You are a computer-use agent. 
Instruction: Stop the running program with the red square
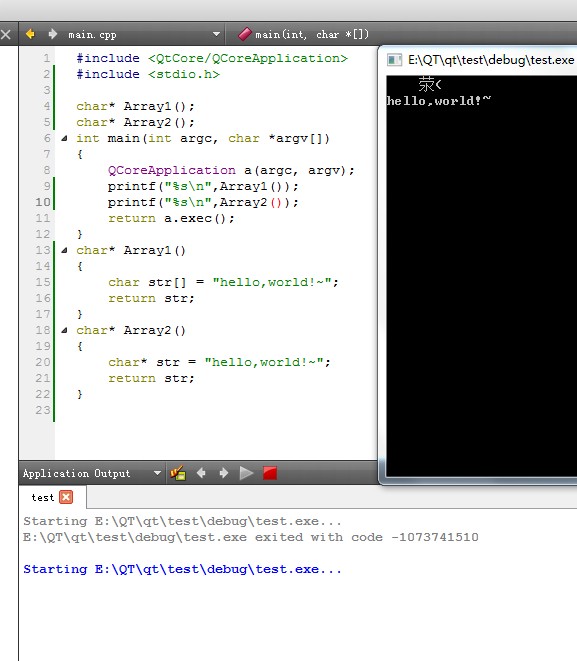coord(270,473)
